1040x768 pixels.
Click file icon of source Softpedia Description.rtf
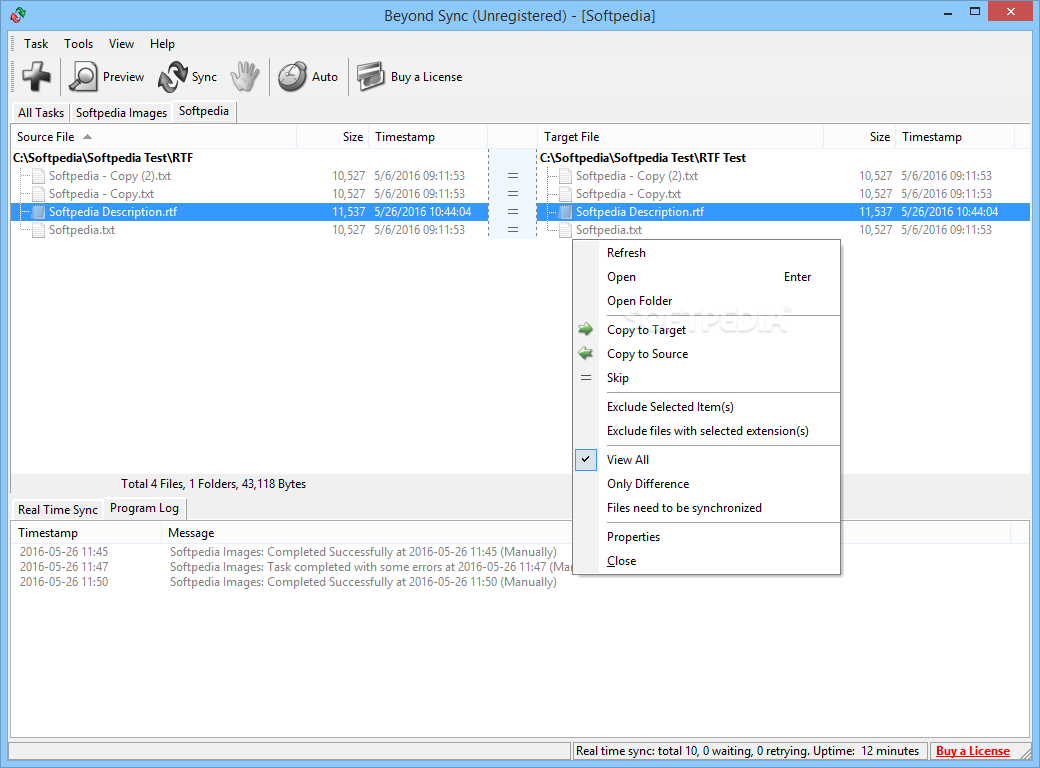pyautogui.click(x=38, y=212)
